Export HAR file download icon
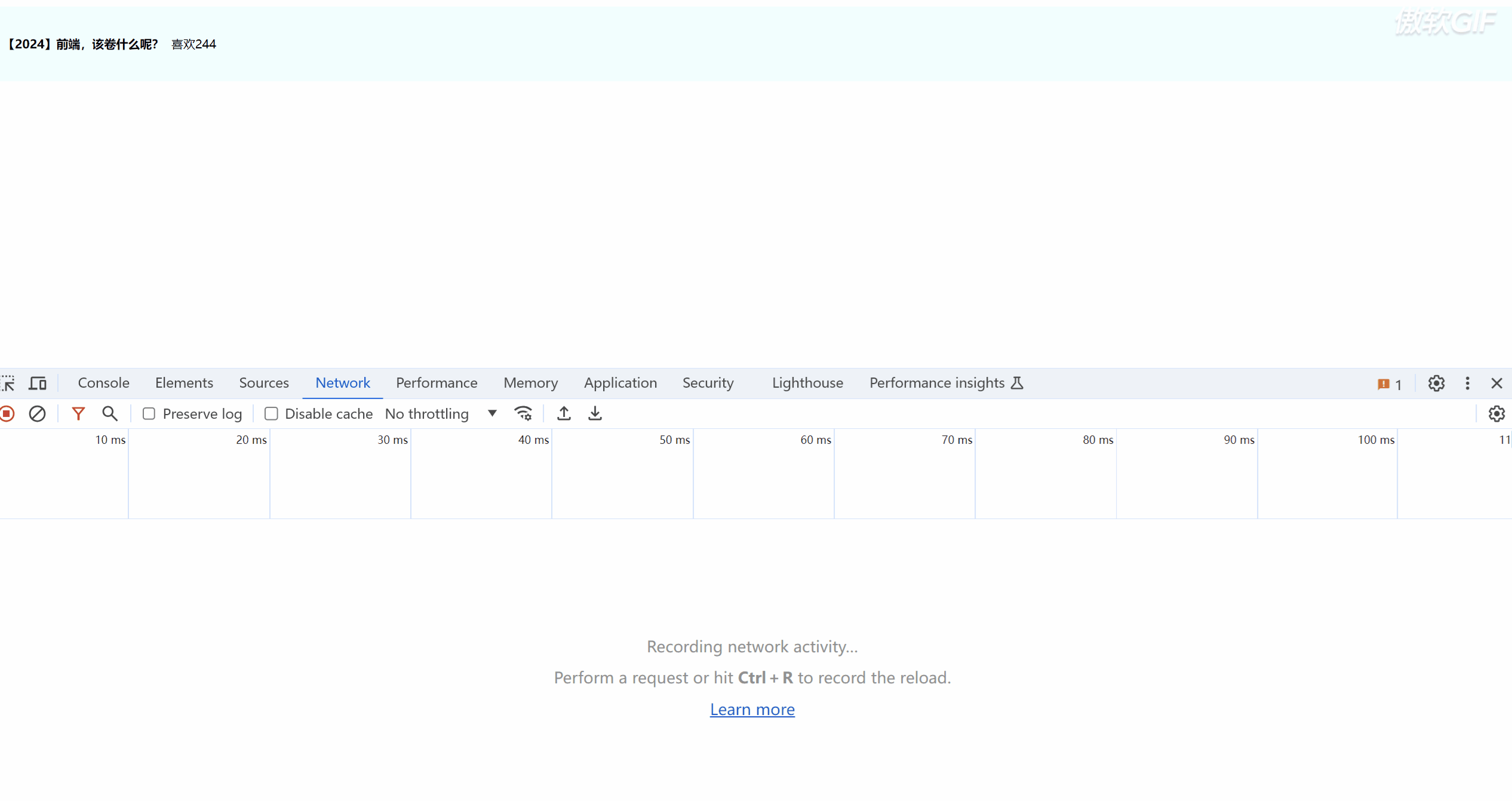1512x801 pixels. coord(595,414)
